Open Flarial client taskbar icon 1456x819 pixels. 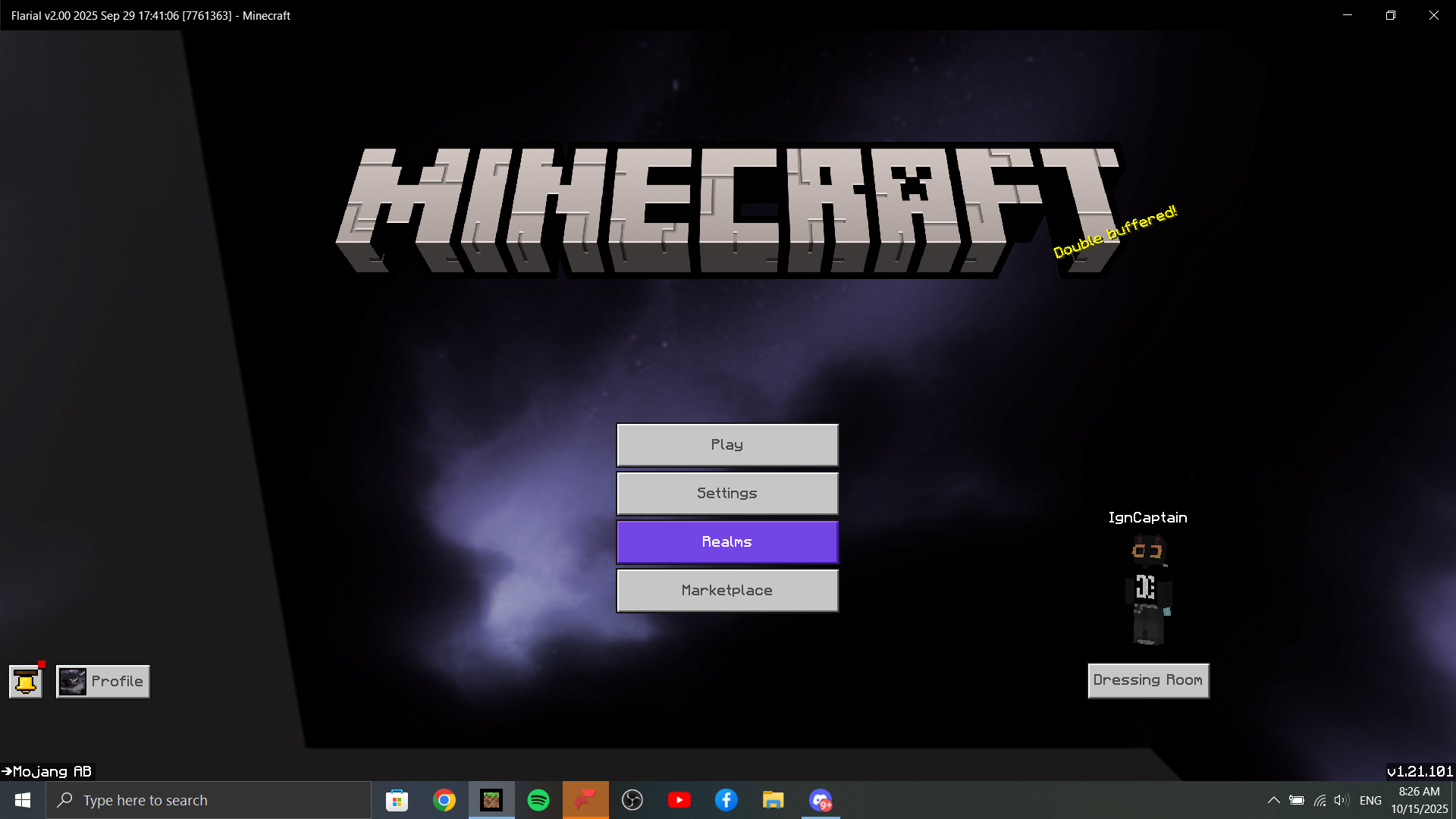585,800
